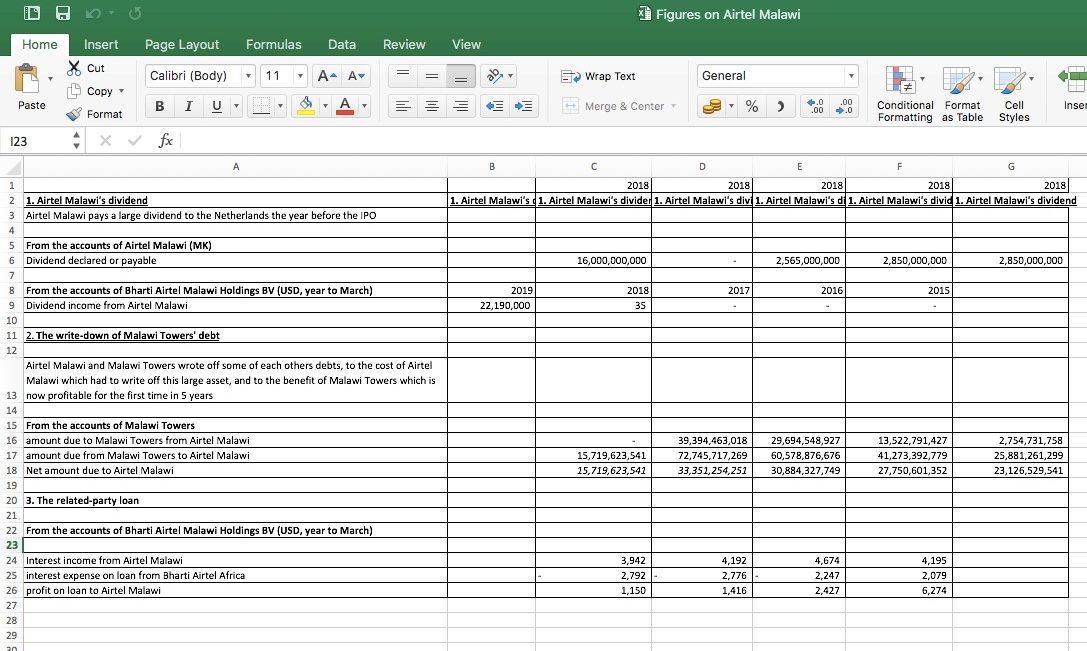This screenshot has width=1087, height=651.
Task: Click the Cut scissors icon
Action: (x=74, y=68)
